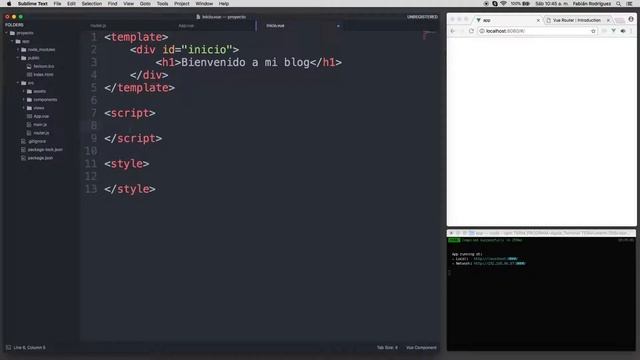
Task: Click the components folder icon
Action: point(29,100)
